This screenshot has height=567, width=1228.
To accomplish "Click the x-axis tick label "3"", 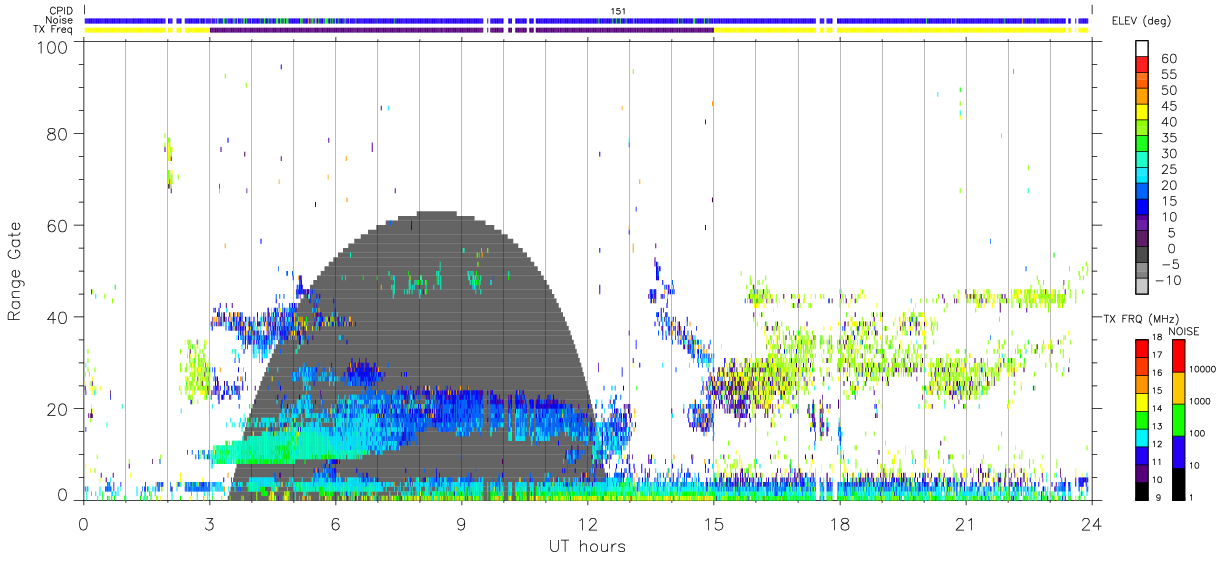I will [x=210, y=524].
